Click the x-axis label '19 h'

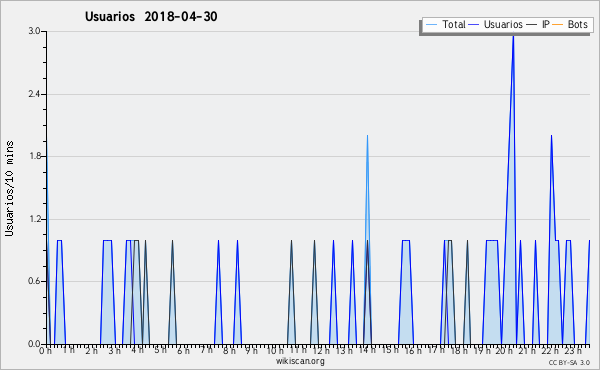[x=483, y=351]
